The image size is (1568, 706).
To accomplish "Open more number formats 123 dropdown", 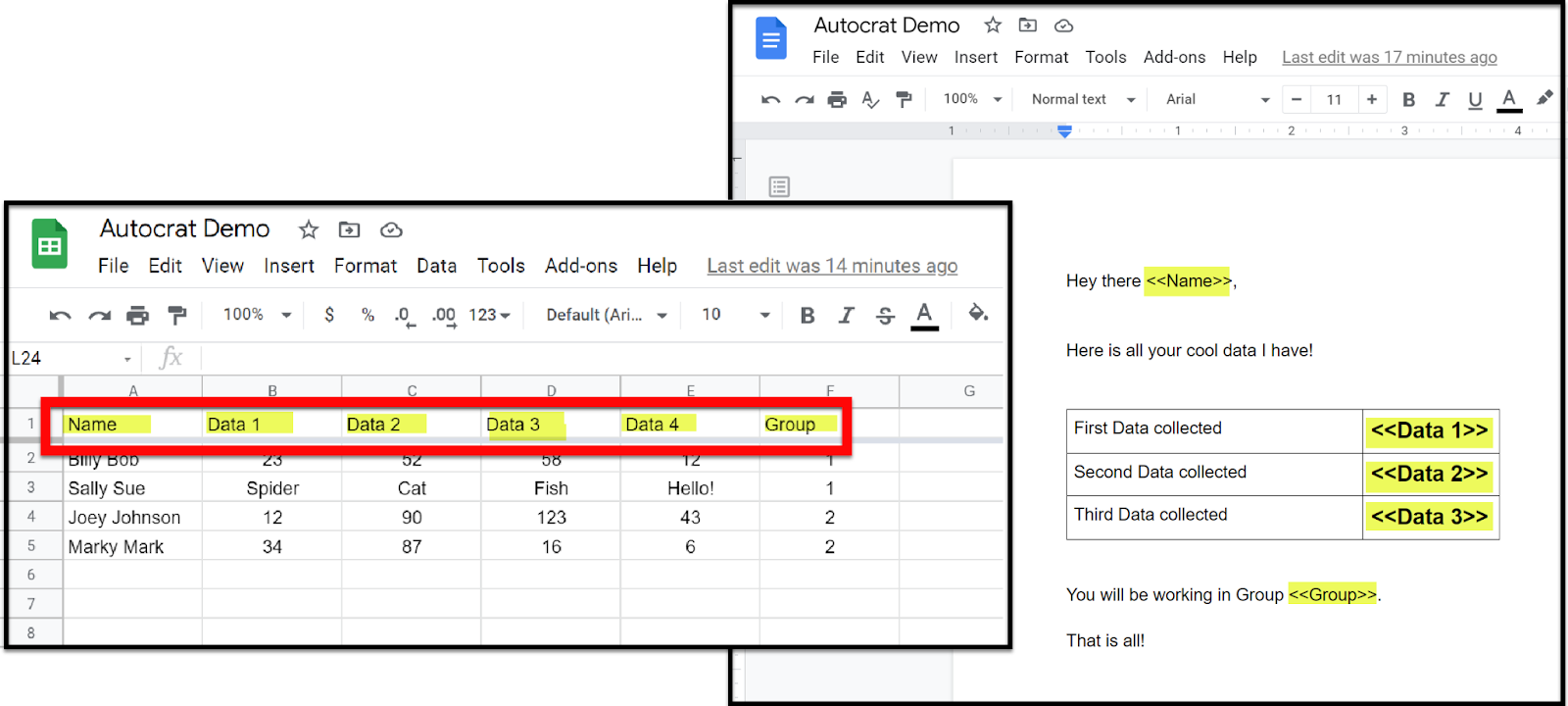I will click(x=489, y=315).
